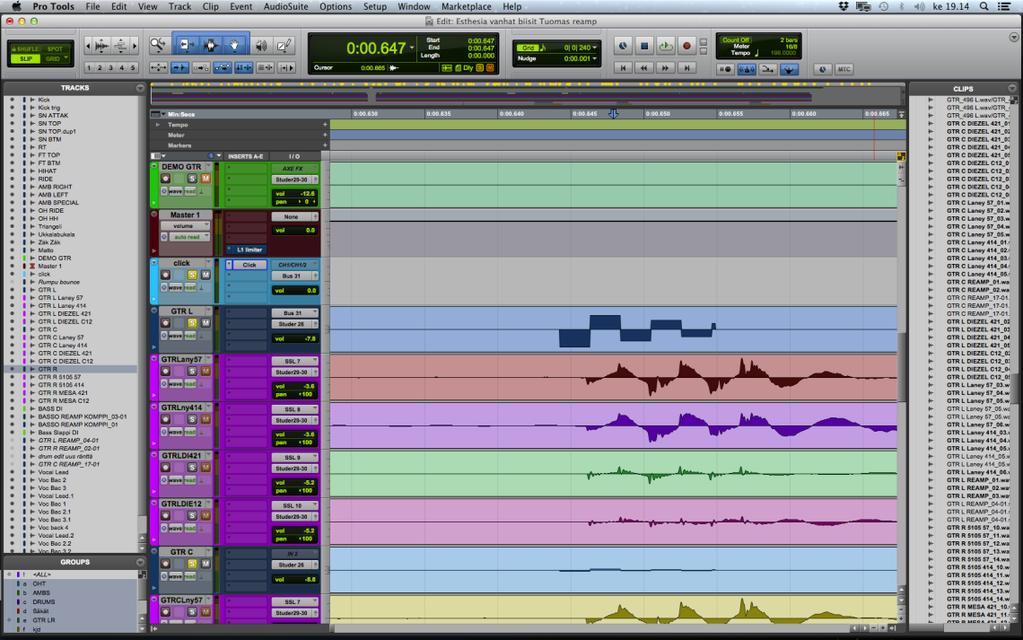
Task: Arm recording with the Record button
Action: pos(686,46)
